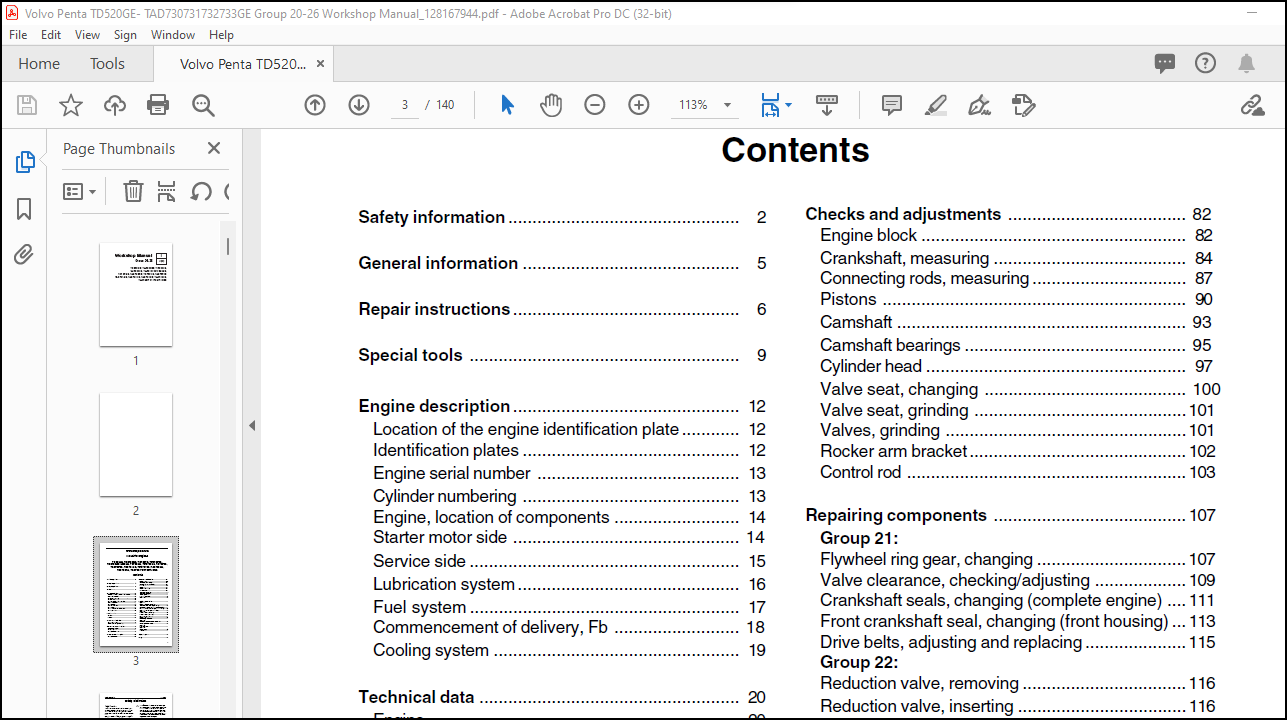This screenshot has height=720, width=1287.
Task: Go to next page with down arrow
Action: coord(359,105)
